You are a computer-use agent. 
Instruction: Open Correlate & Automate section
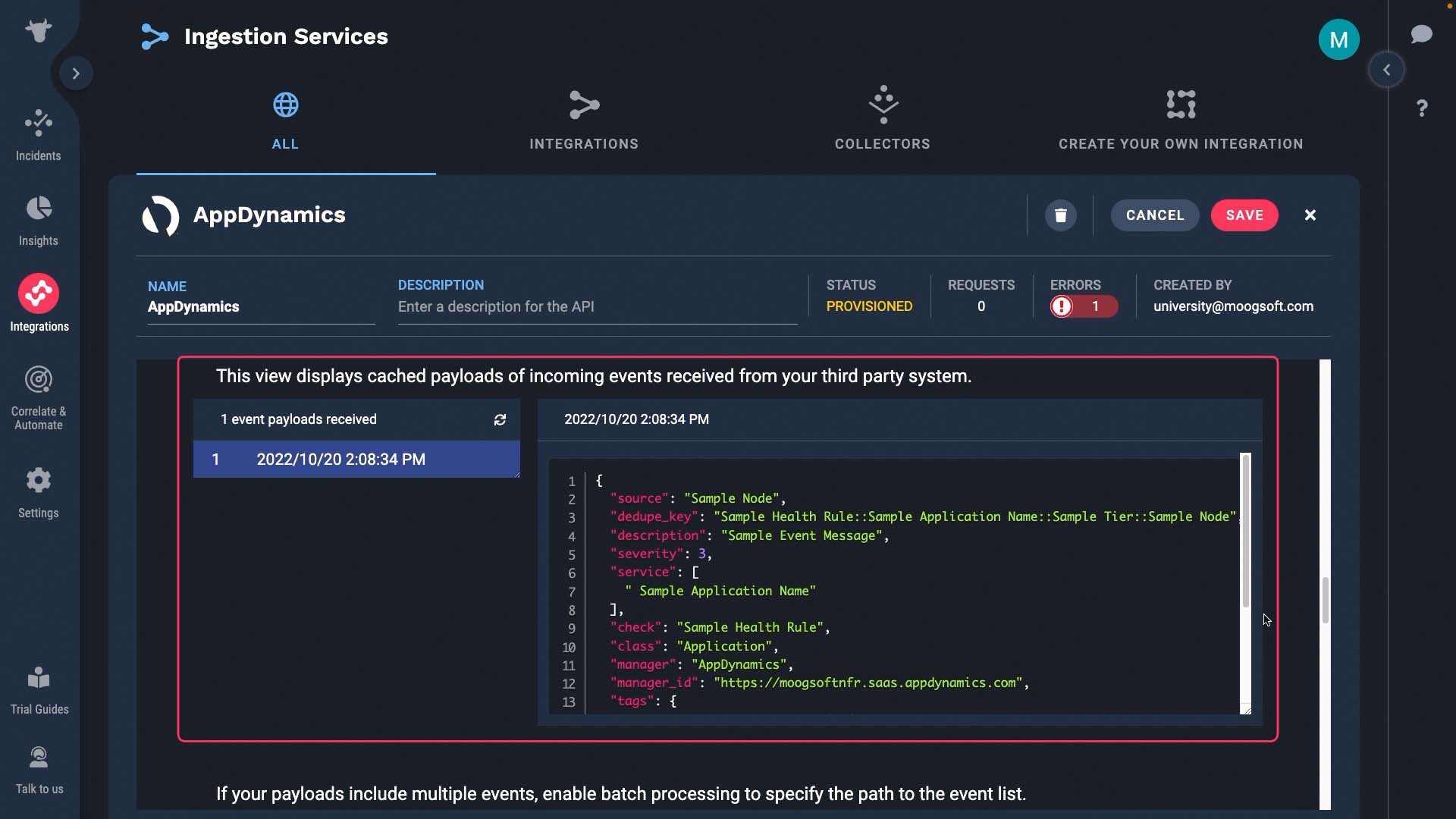(x=39, y=398)
